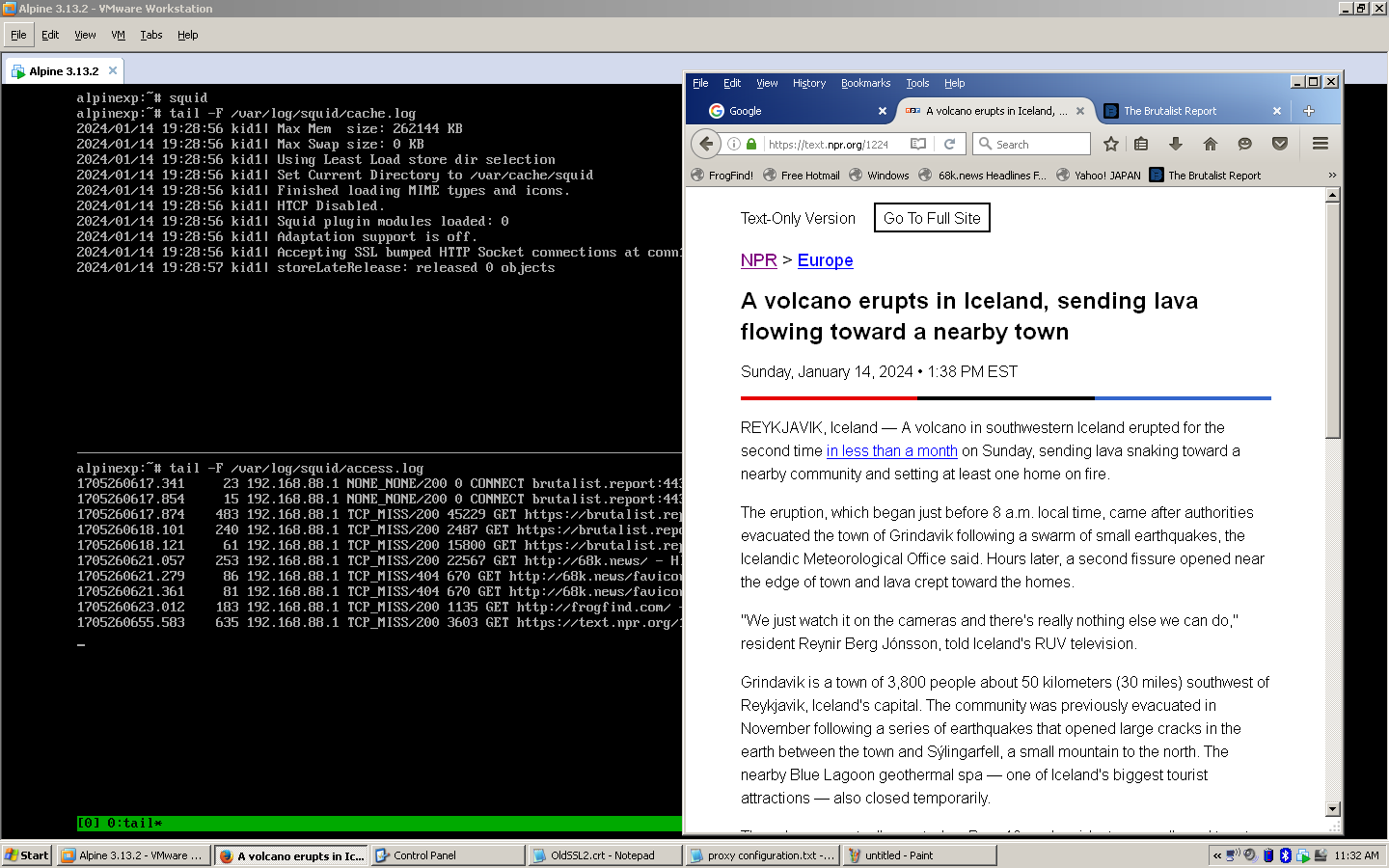Open VMware Tabs menu
Image resolution: width=1389 pixels, height=868 pixels.
[151, 35]
